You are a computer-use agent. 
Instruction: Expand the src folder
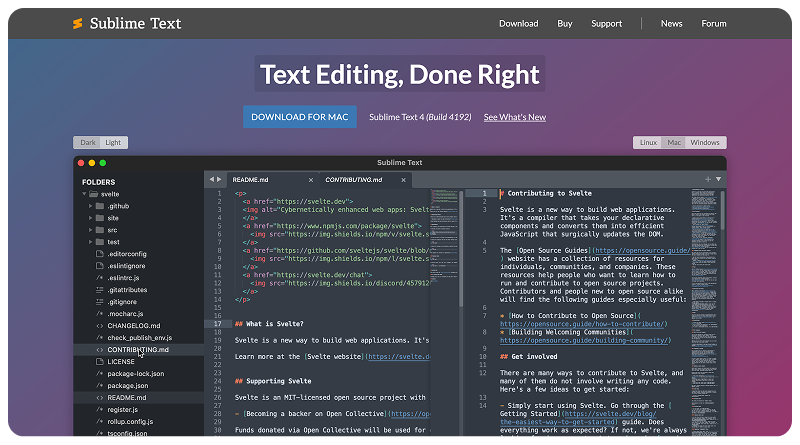tap(90, 230)
